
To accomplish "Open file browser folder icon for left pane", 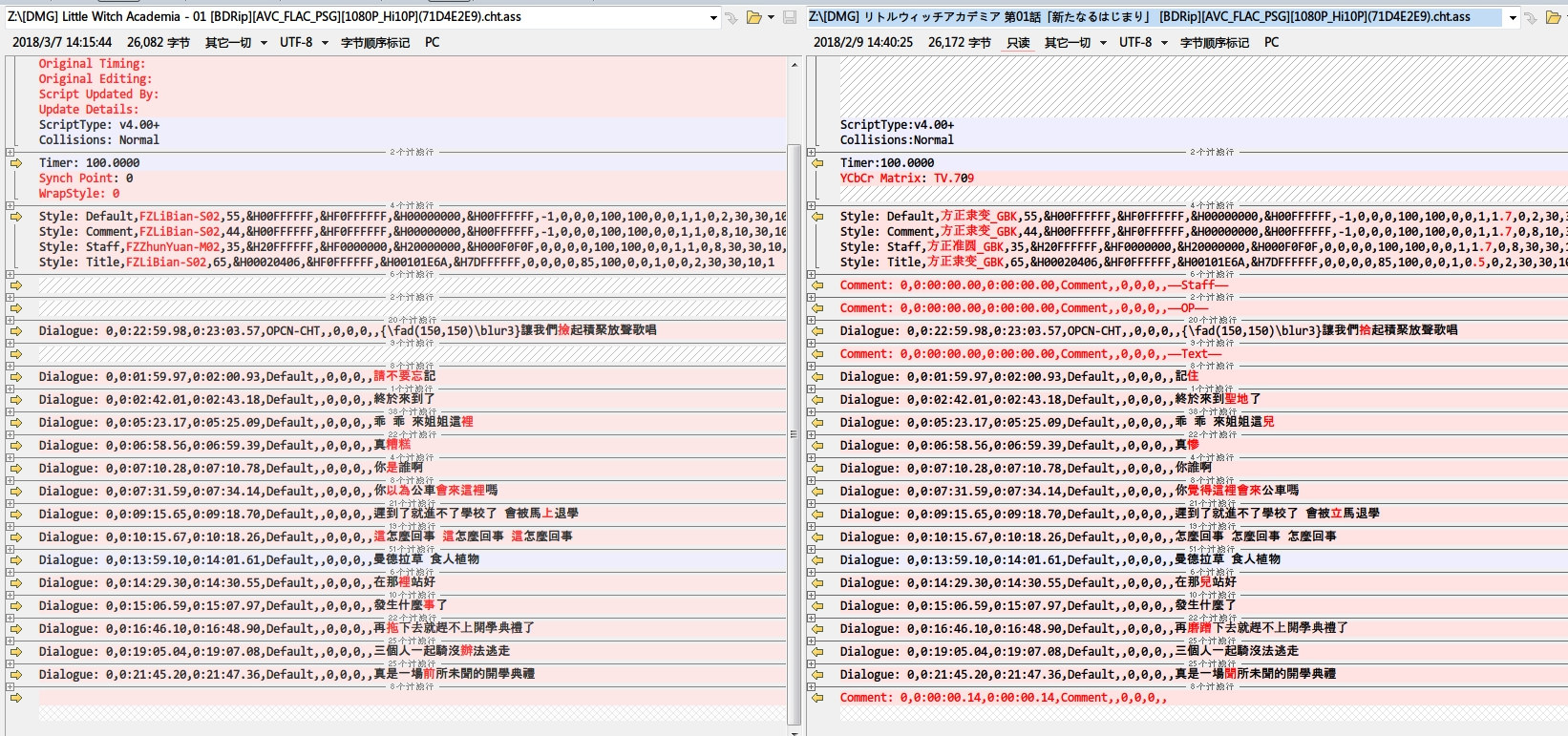I will [754, 17].
